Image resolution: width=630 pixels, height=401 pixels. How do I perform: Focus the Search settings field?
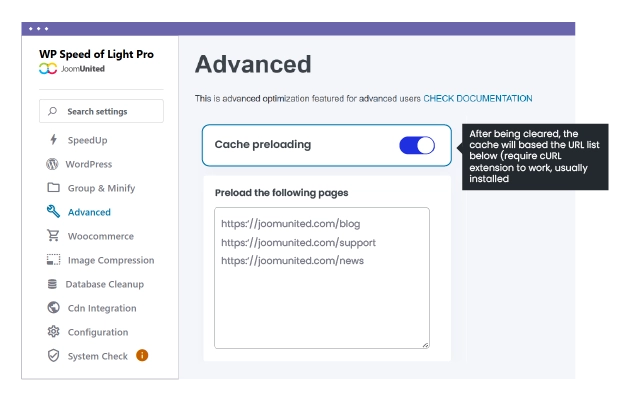101,111
